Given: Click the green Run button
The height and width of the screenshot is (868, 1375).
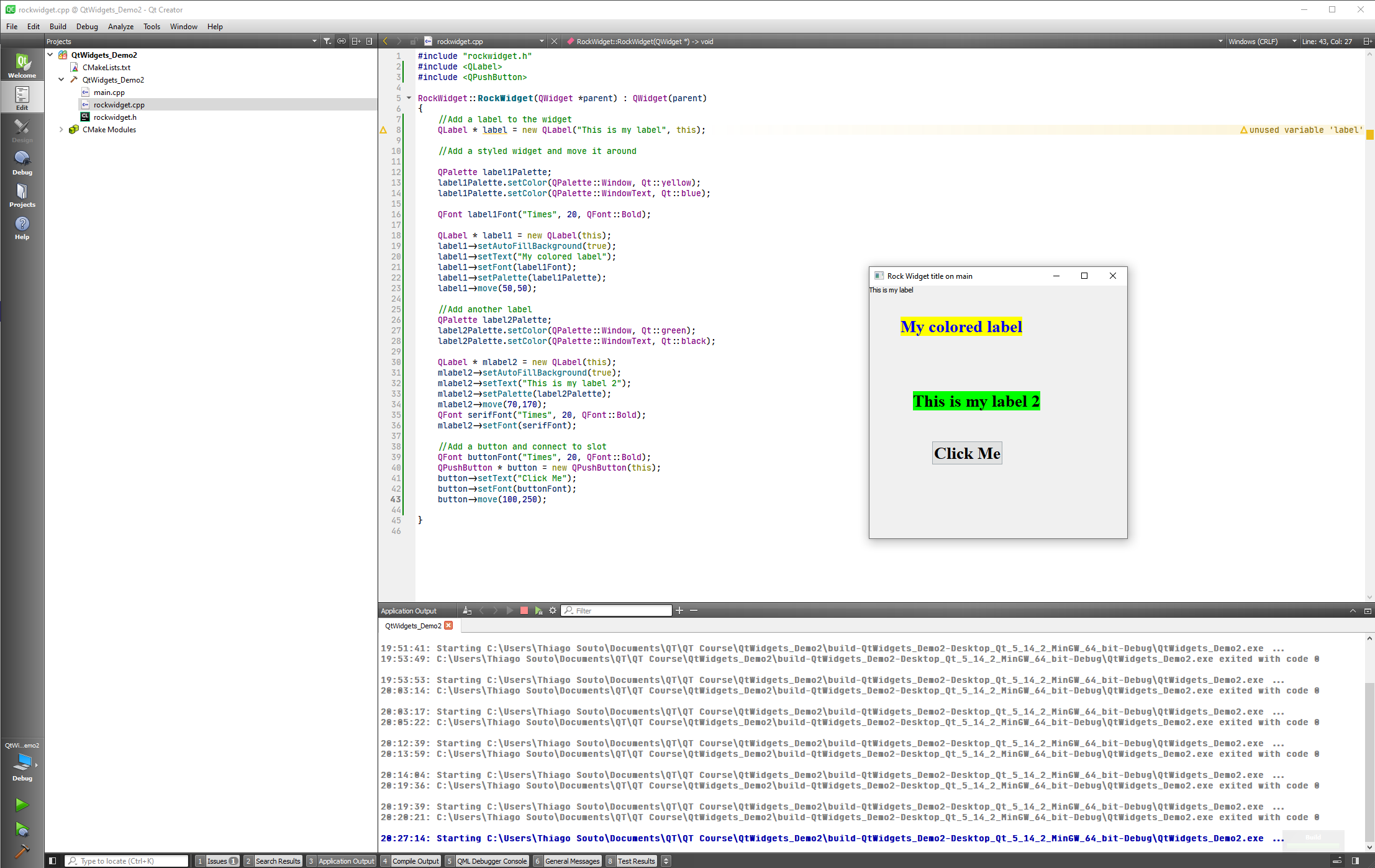Looking at the screenshot, I should point(22,805).
